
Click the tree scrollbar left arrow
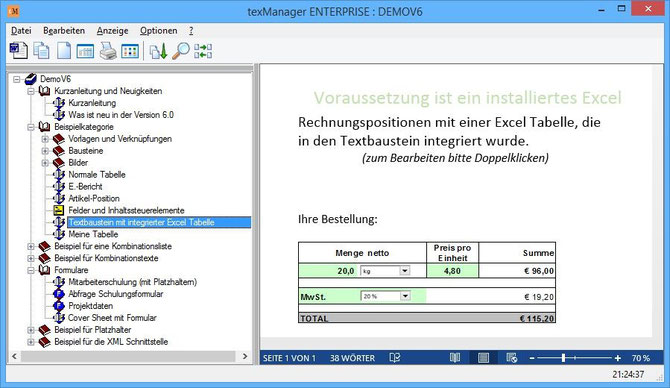[x=15, y=356]
